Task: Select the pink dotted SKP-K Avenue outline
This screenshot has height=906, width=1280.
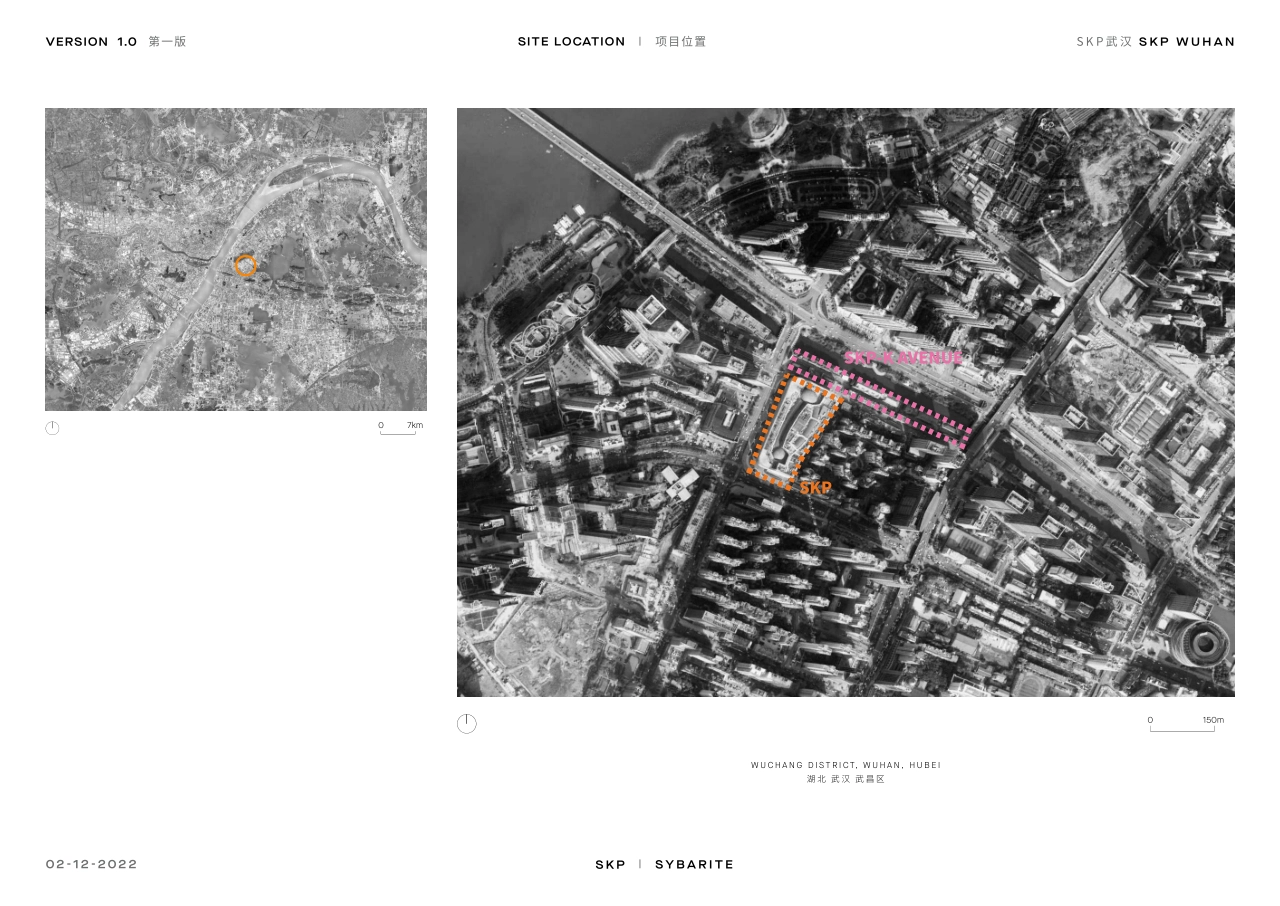Action: click(882, 398)
